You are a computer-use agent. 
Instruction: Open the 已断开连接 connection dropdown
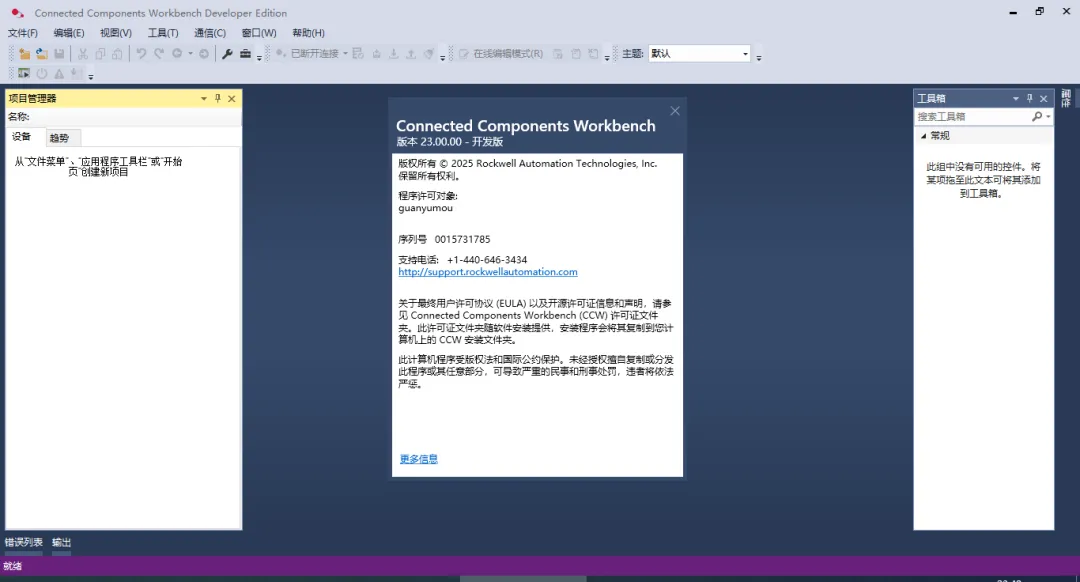[x=345, y=54]
